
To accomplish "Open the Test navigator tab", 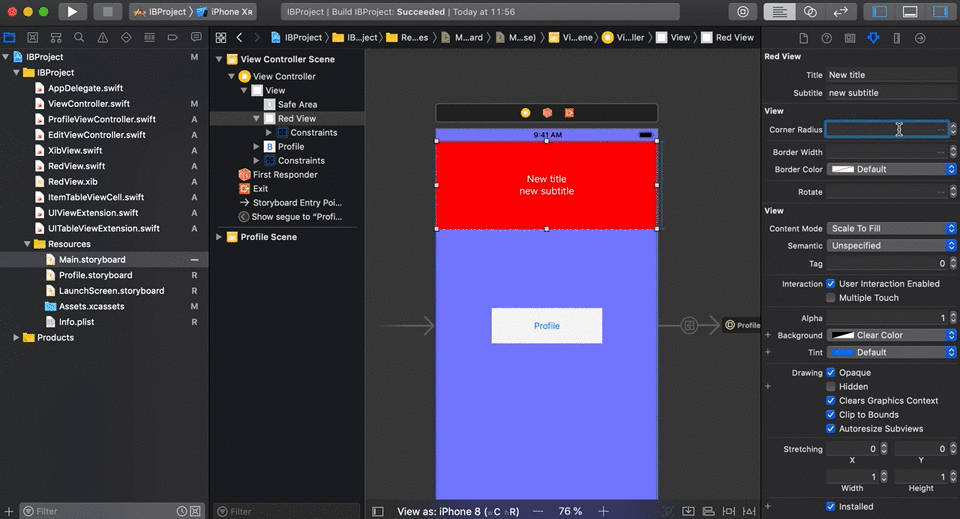I will pyautogui.click(x=126, y=37).
